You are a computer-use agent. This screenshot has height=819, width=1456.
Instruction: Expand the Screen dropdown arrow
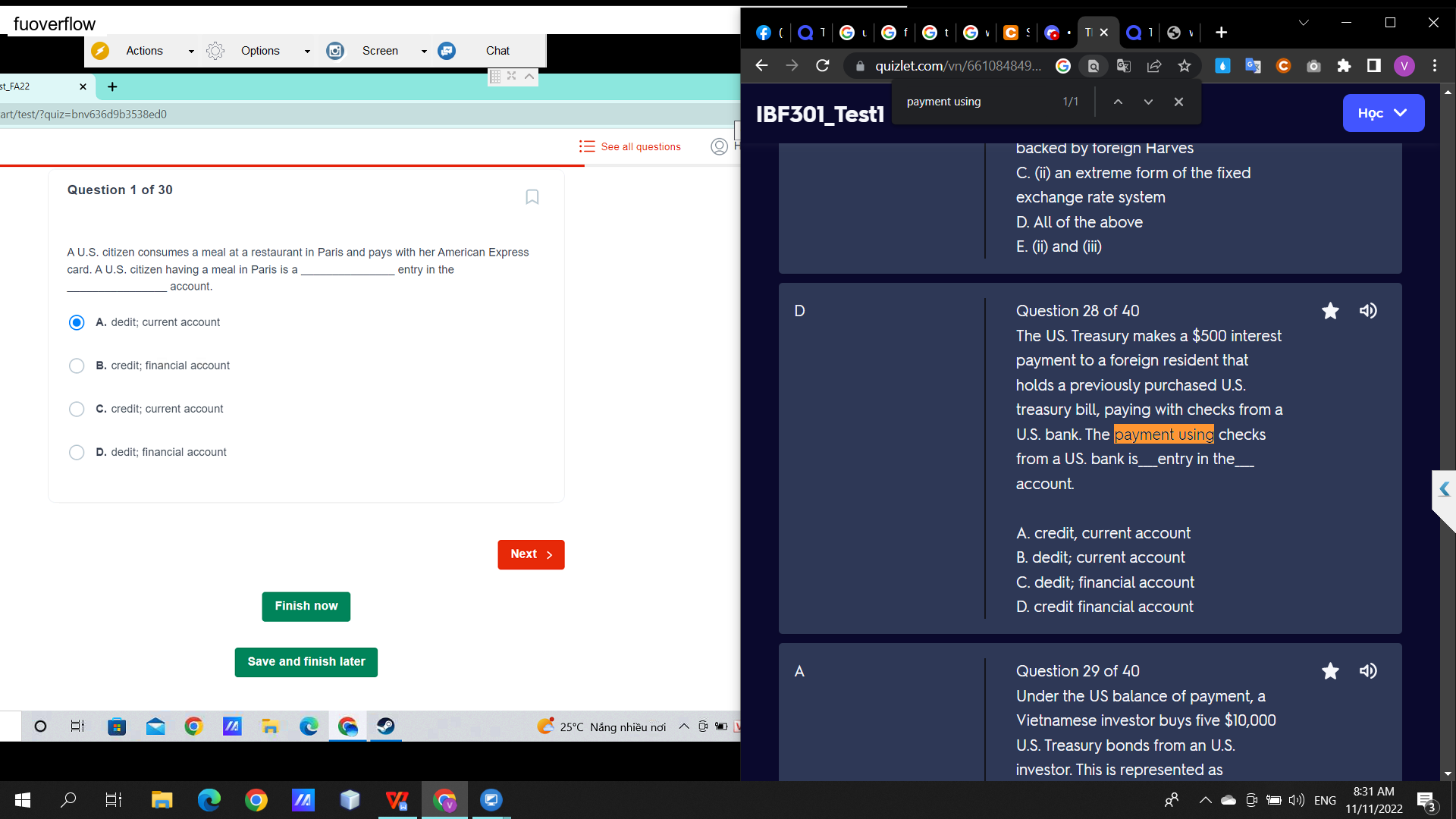tap(424, 52)
